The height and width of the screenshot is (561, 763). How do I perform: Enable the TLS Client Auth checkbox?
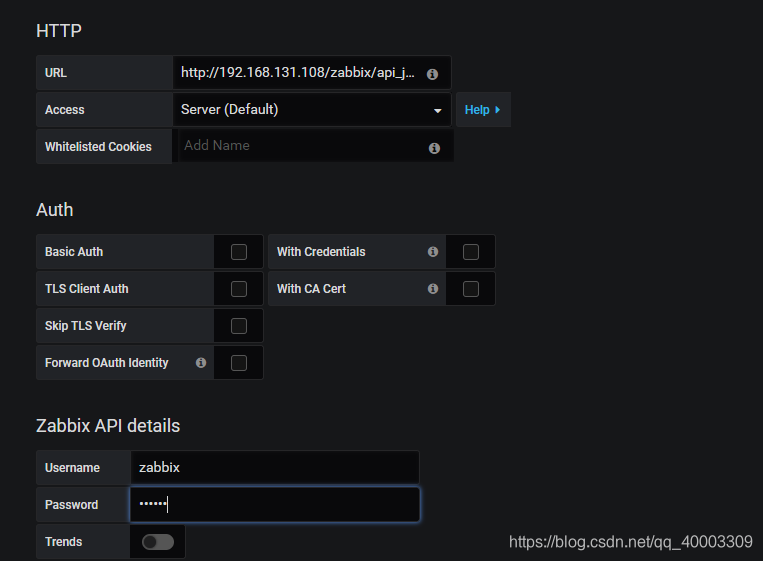[x=238, y=289]
